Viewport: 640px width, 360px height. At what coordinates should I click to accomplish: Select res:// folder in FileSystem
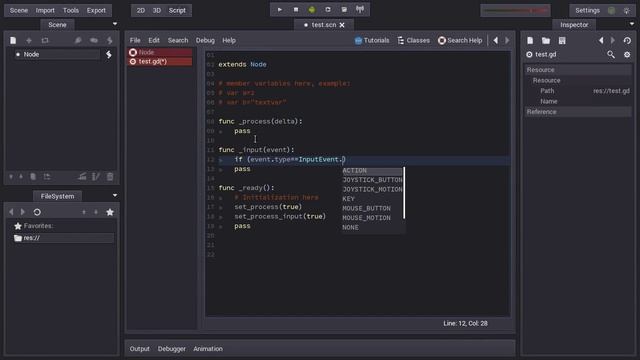click(x=63, y=238)
